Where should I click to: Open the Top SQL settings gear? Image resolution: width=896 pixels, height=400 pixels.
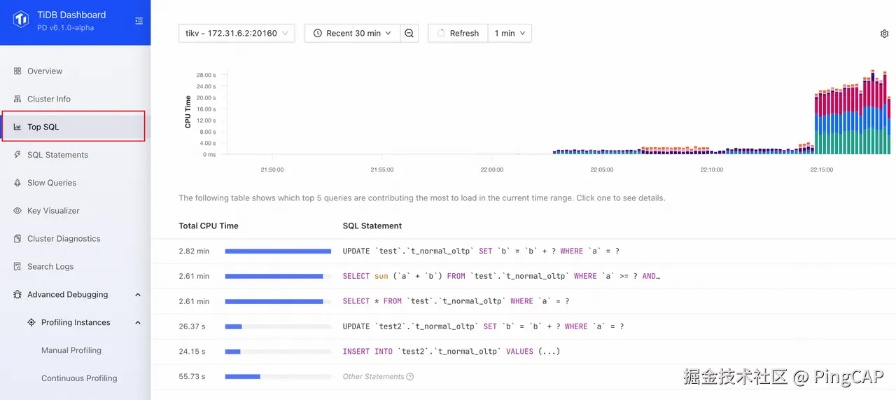click(884, 33)
